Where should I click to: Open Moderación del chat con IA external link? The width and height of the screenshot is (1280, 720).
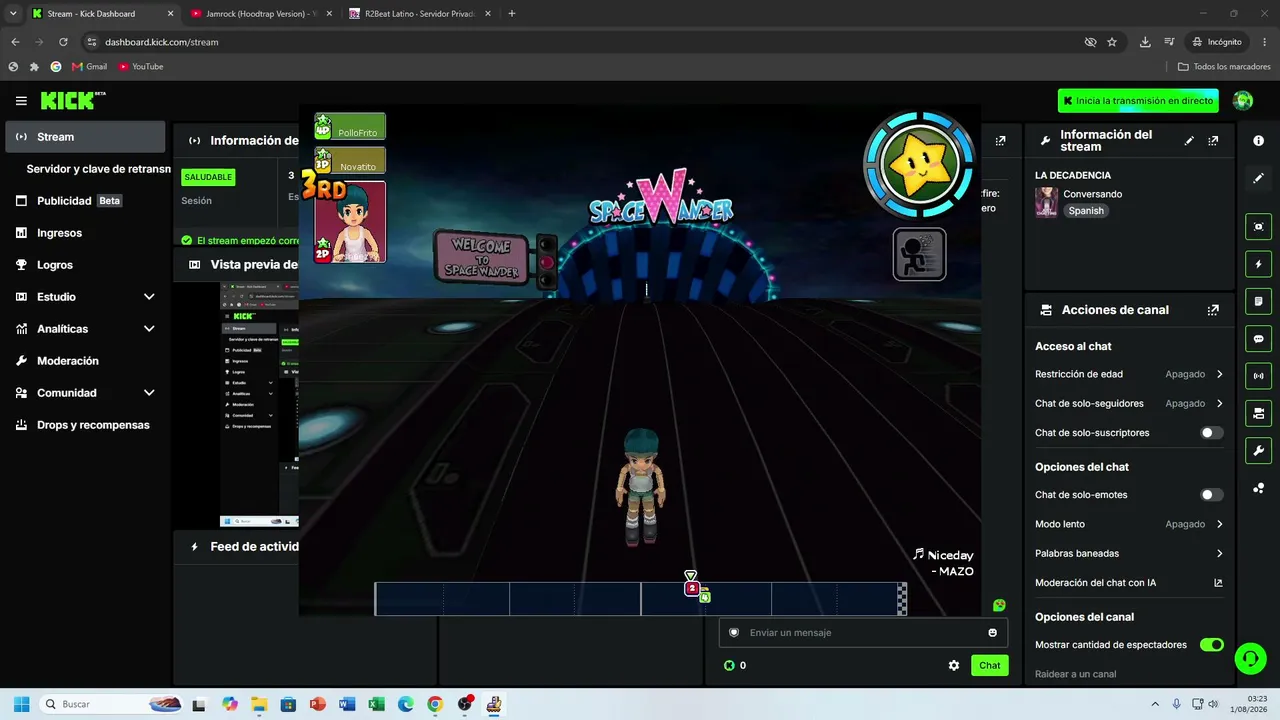1218,583
